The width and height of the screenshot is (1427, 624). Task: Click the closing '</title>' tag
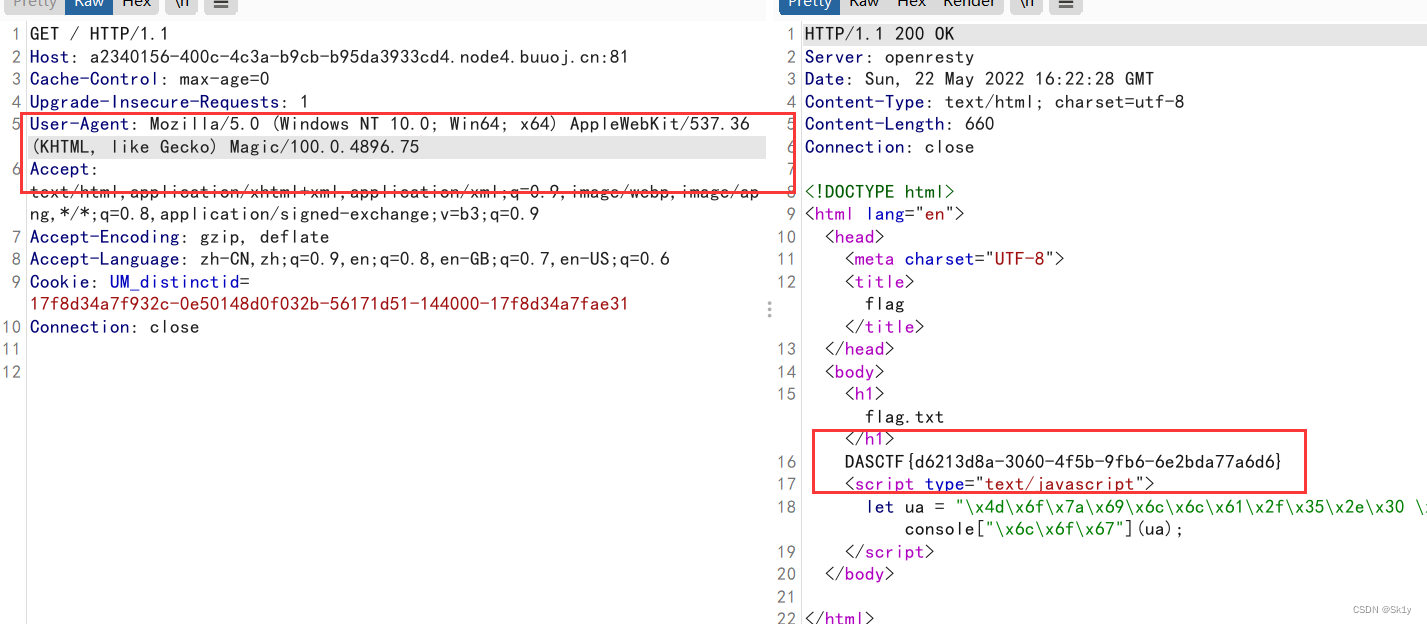coord(884,327)
